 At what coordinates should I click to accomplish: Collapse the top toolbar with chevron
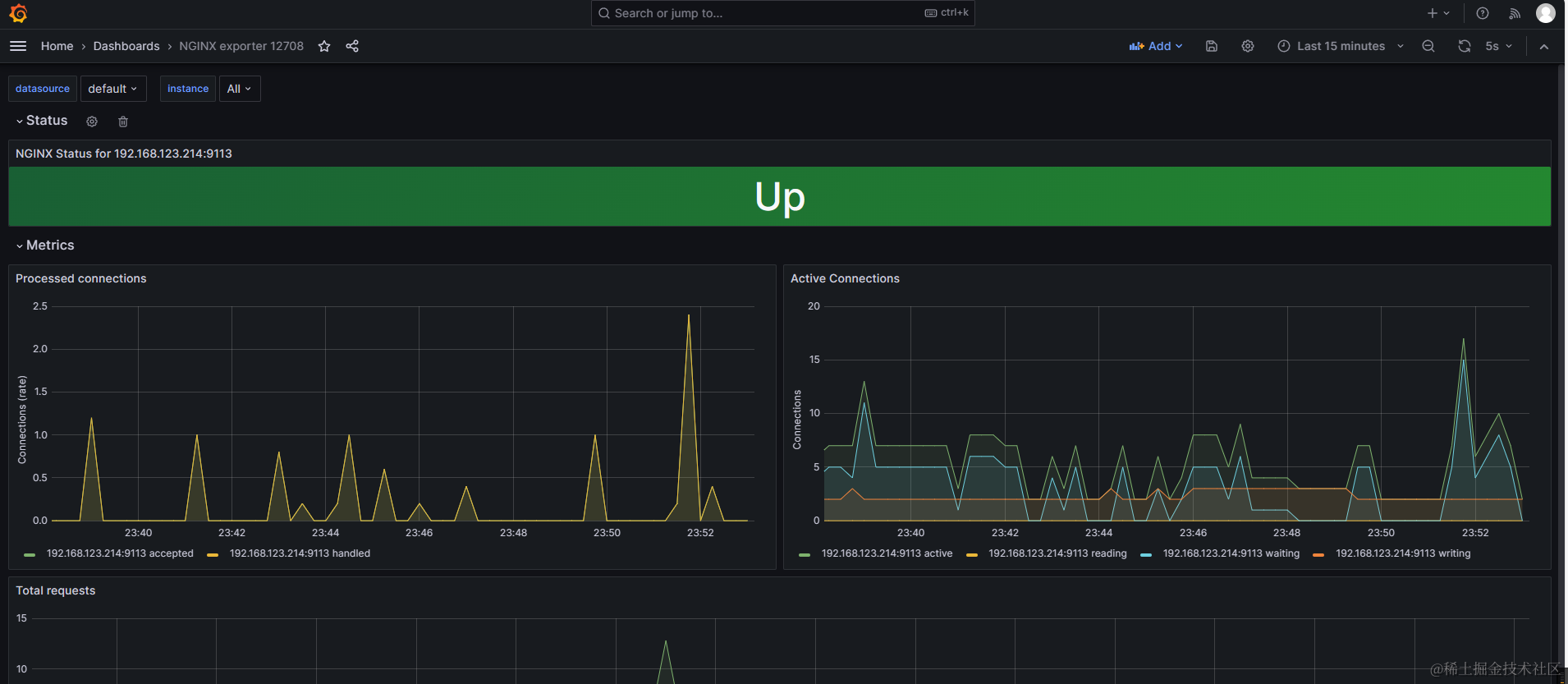1544,47
